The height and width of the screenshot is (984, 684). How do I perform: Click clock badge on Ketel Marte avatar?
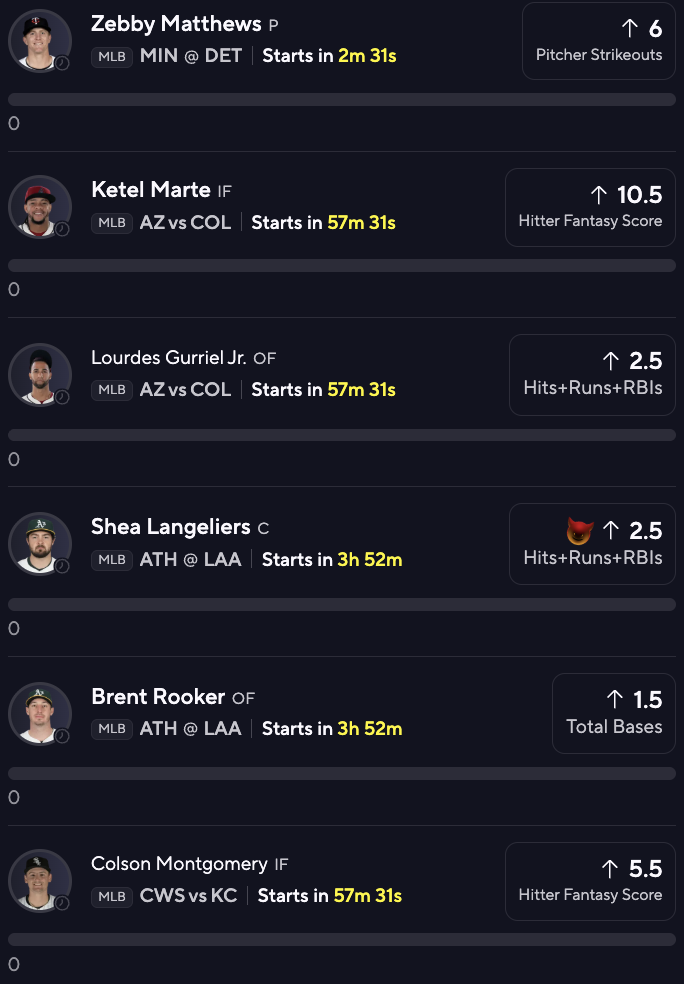point(62,229)
